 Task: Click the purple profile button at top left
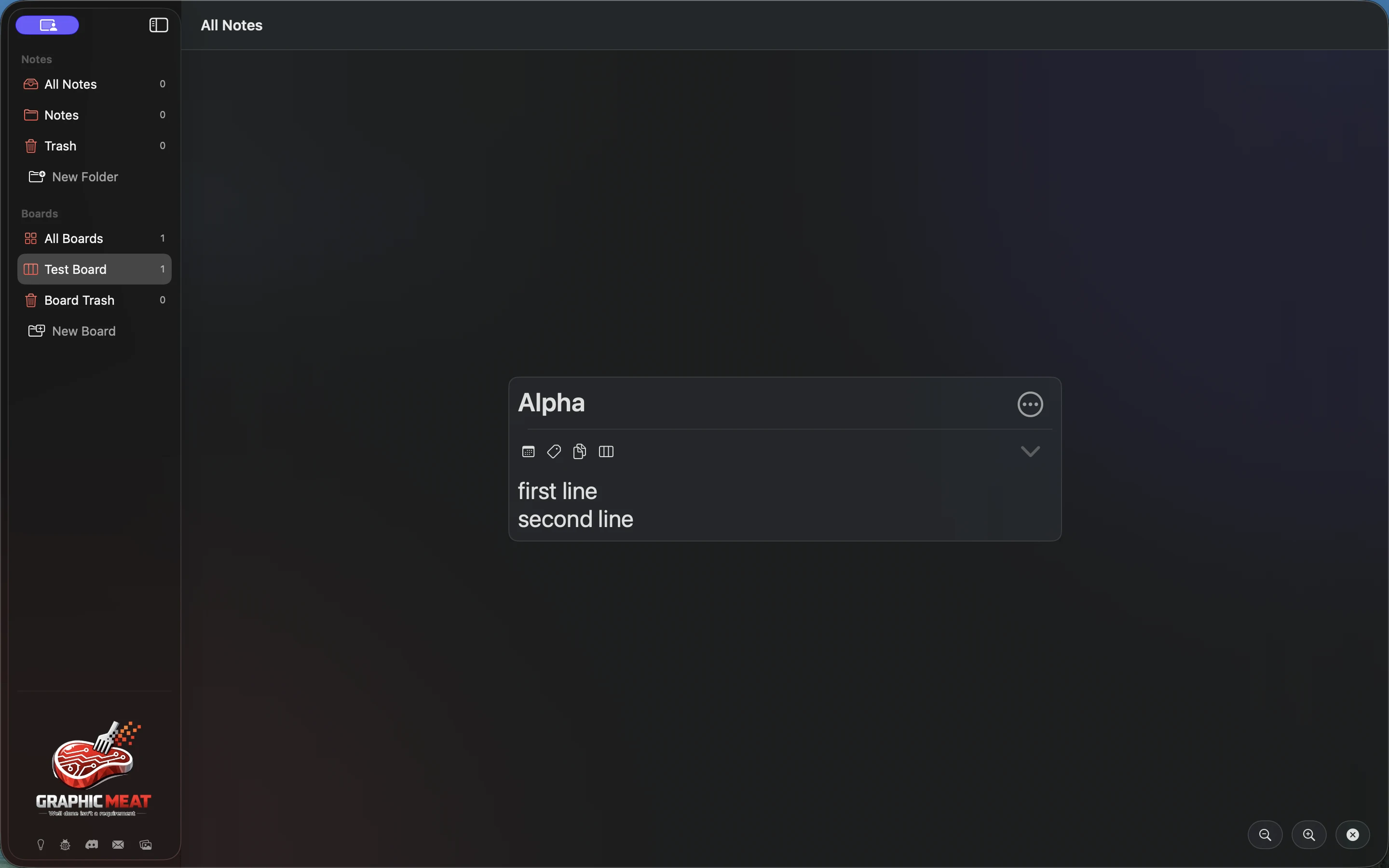[x=47, y=25]
